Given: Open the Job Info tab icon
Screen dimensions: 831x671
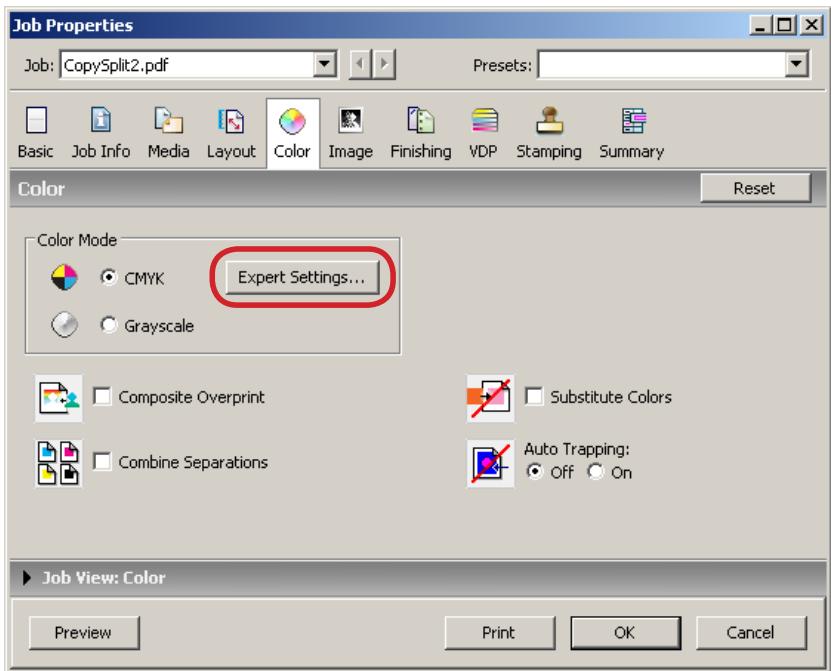Looking at the screenshot, I should pos(101,119).
